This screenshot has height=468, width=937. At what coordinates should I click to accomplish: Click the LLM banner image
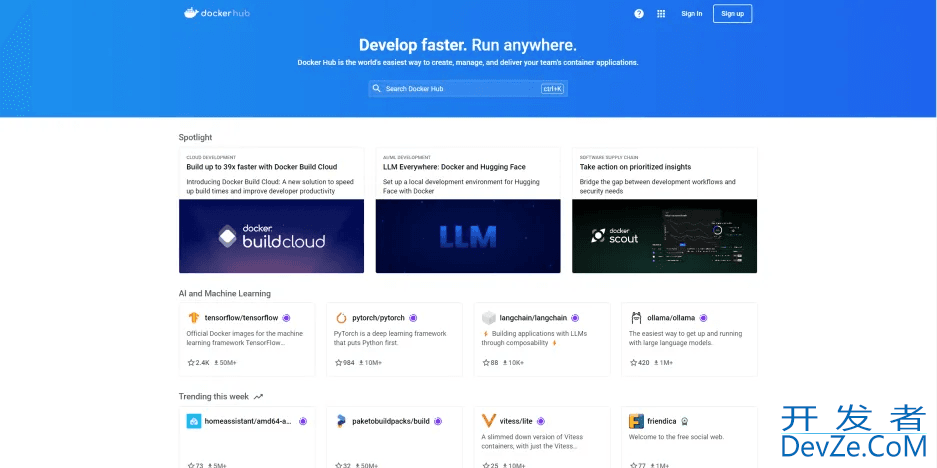(x=468, y=236)
